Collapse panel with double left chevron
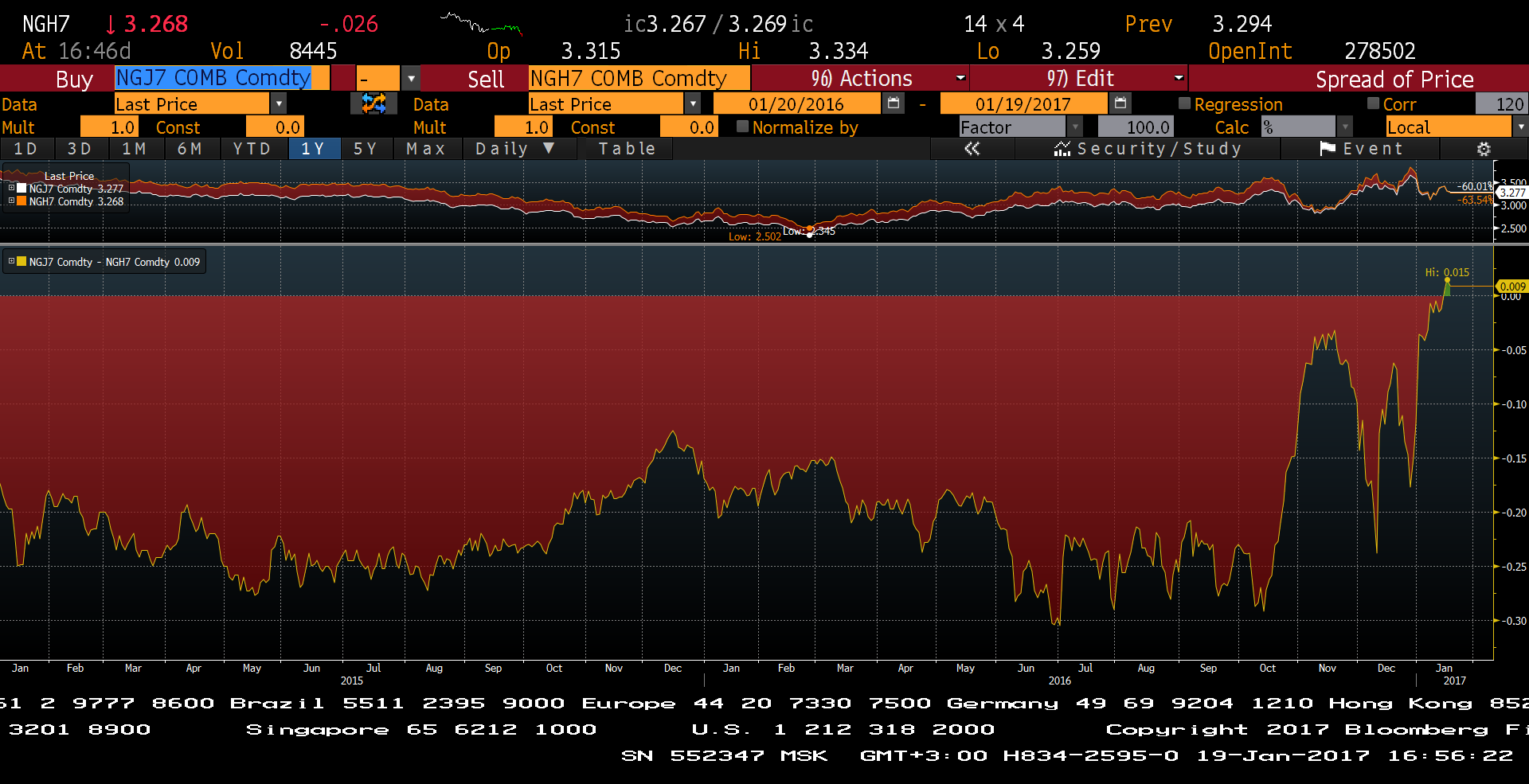The image size is (1529, 784). coord(972,149)
